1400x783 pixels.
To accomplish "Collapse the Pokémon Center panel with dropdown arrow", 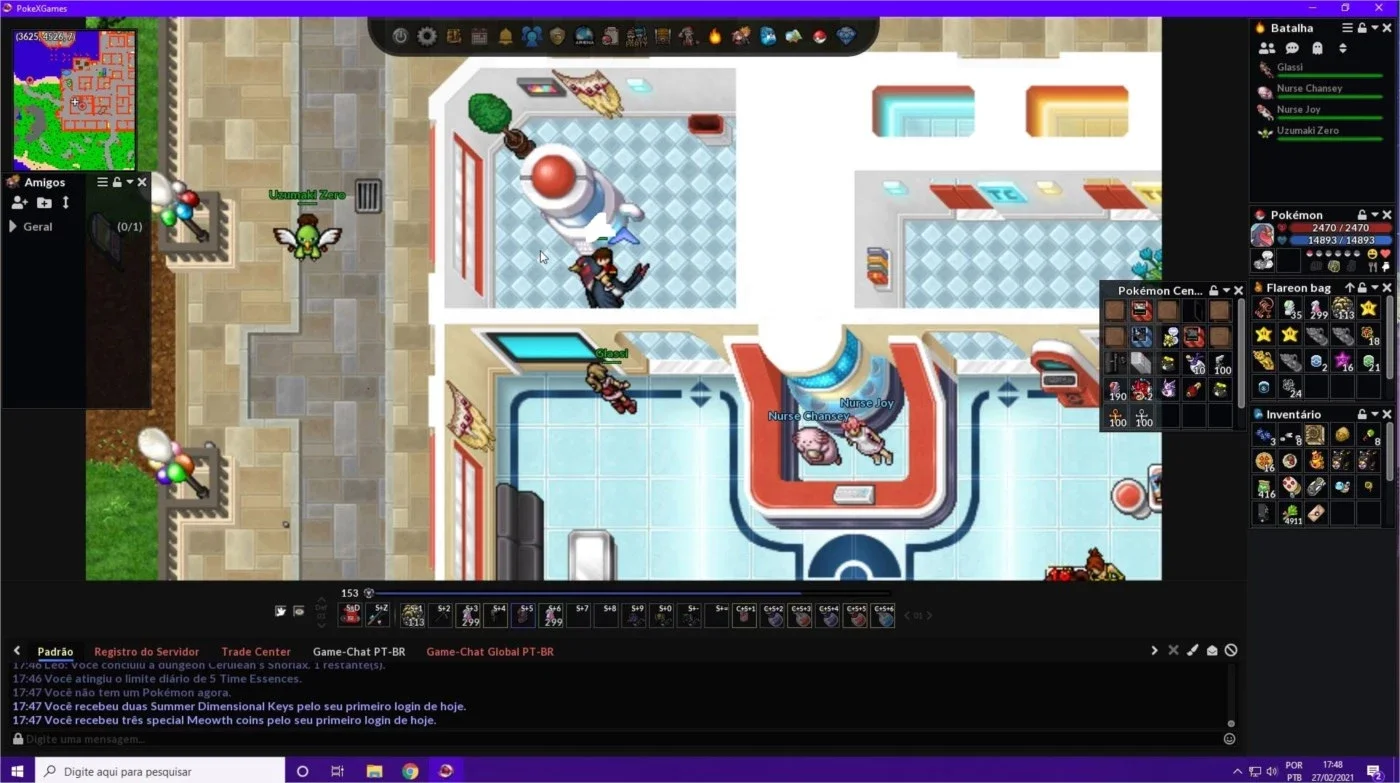I will [x=1227, y=291].
